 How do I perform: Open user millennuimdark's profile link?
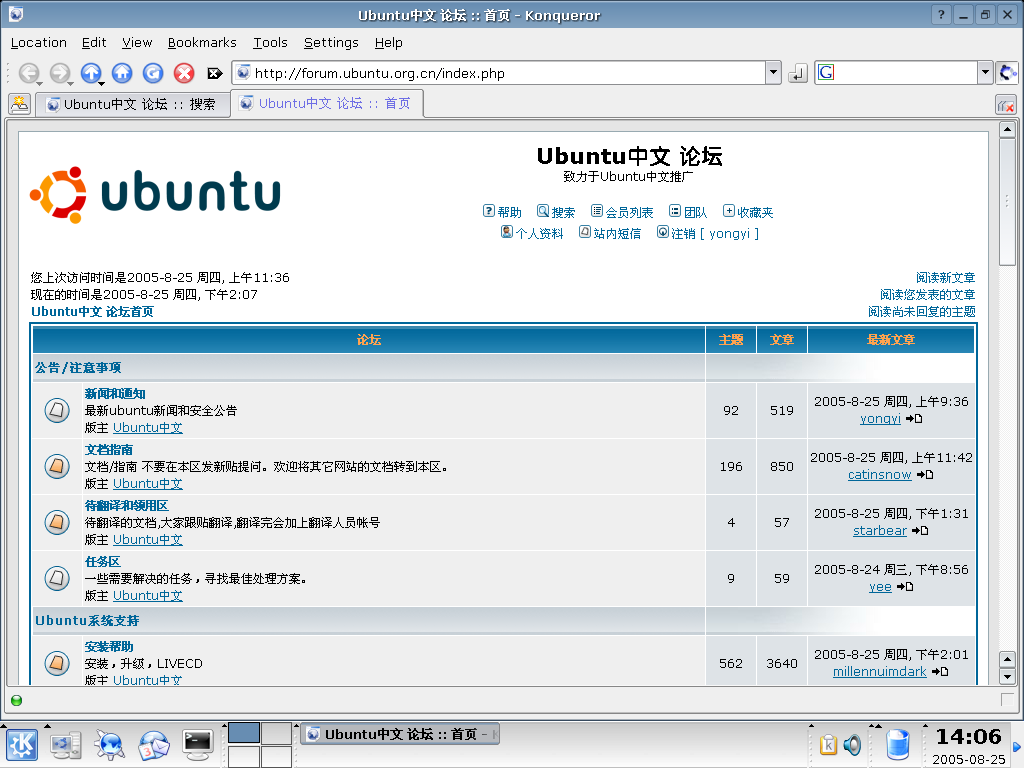point(880,671)
